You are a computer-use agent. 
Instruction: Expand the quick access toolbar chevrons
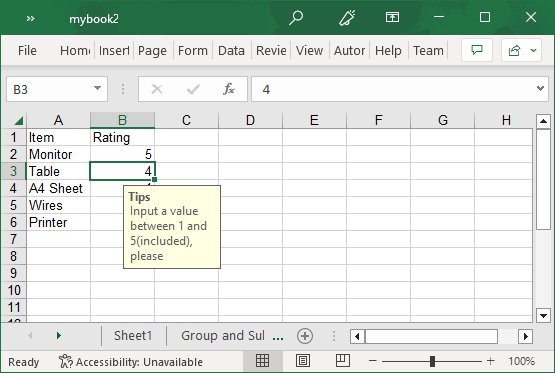30,18
